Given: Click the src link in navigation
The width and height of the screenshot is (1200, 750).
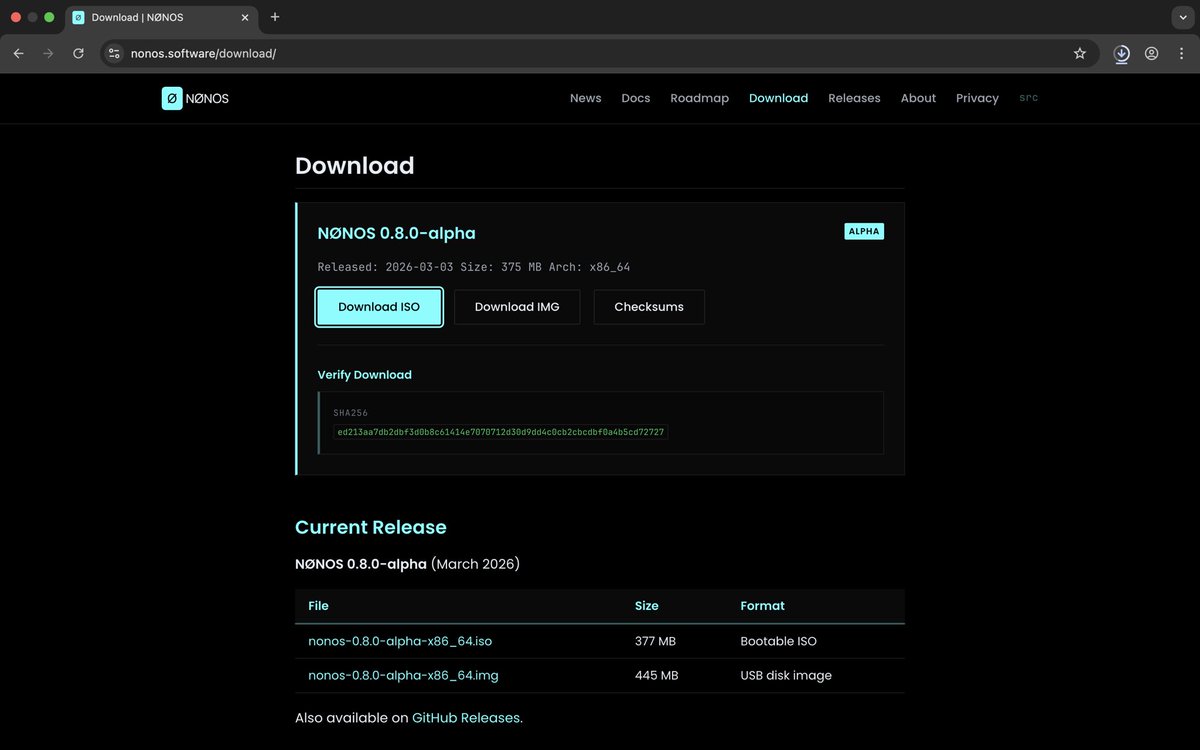Looking at the screenshot, I should pos(1028,98).
